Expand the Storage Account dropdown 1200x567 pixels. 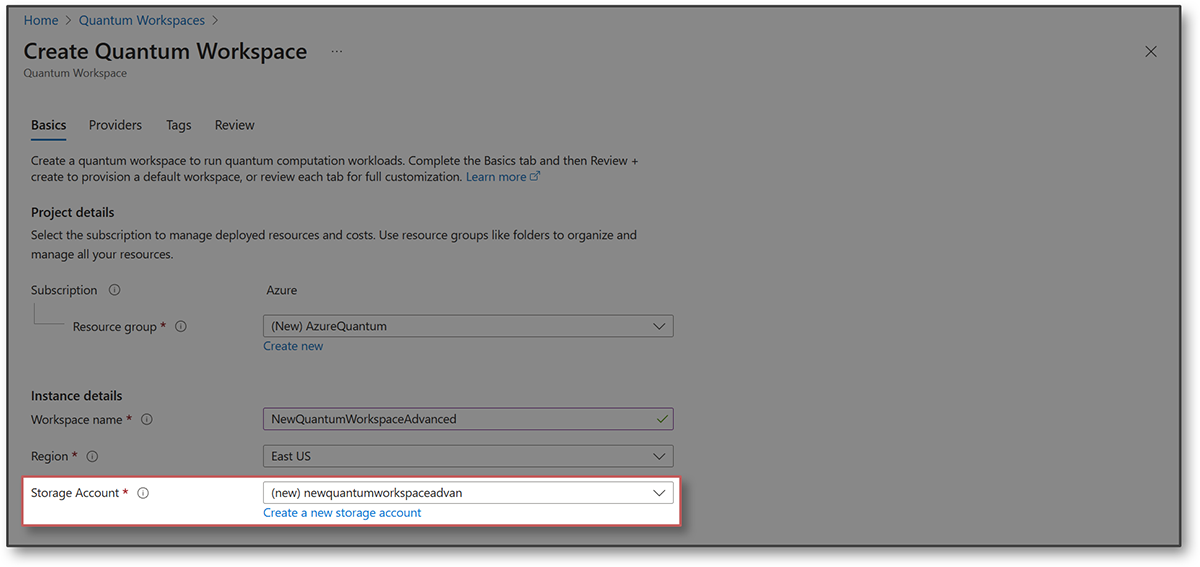(468, 493)
